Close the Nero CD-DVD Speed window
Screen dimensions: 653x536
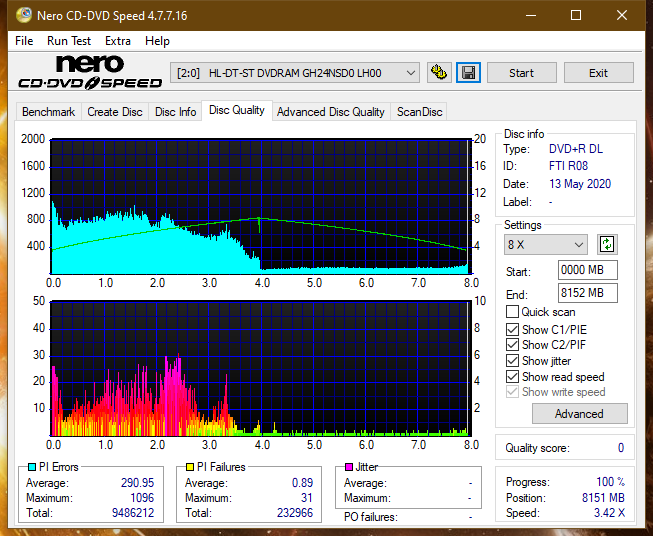click(x=622, y=15)
